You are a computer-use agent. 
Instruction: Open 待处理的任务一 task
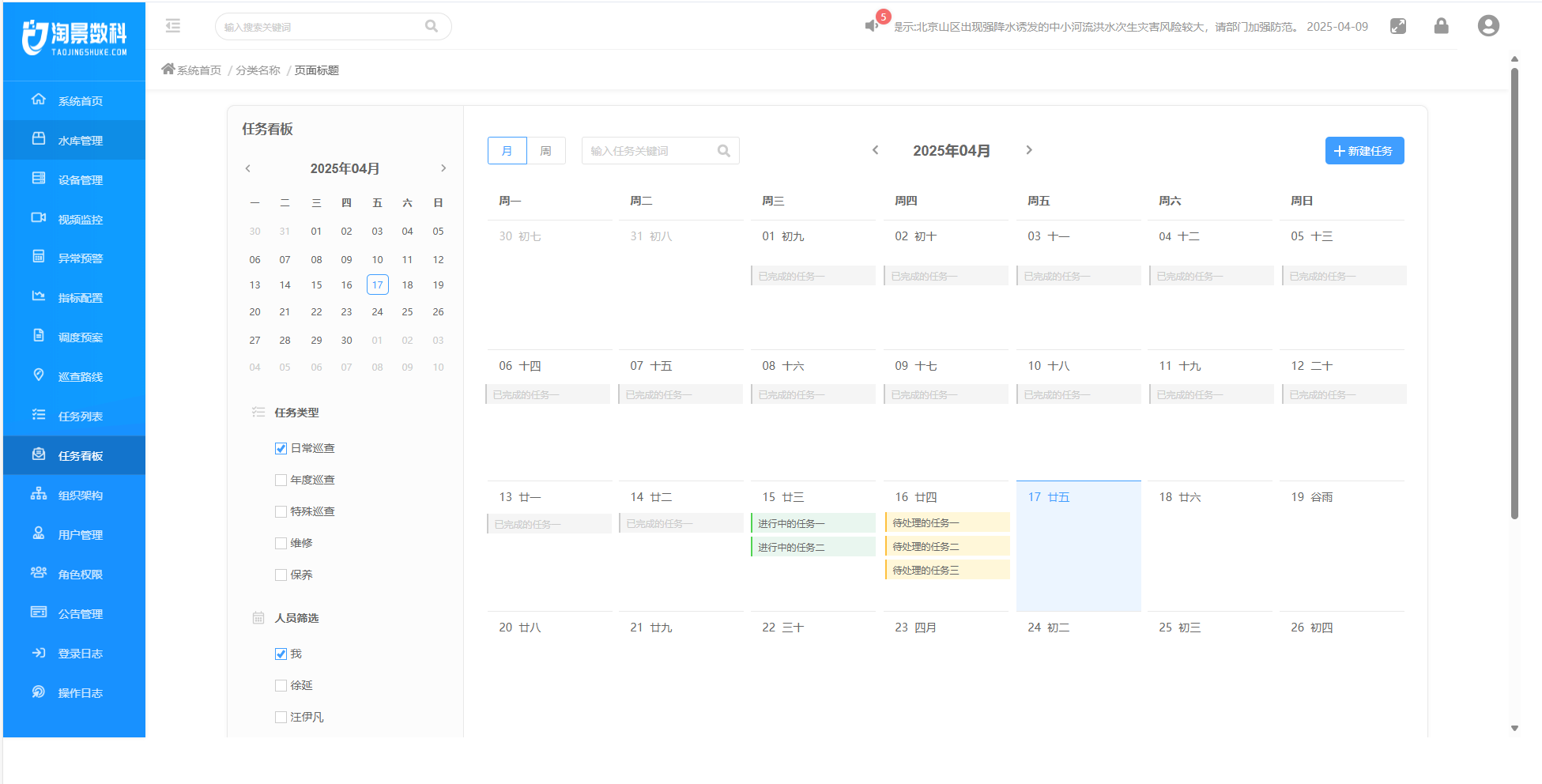pyautogui.click(x=948, y=522)
